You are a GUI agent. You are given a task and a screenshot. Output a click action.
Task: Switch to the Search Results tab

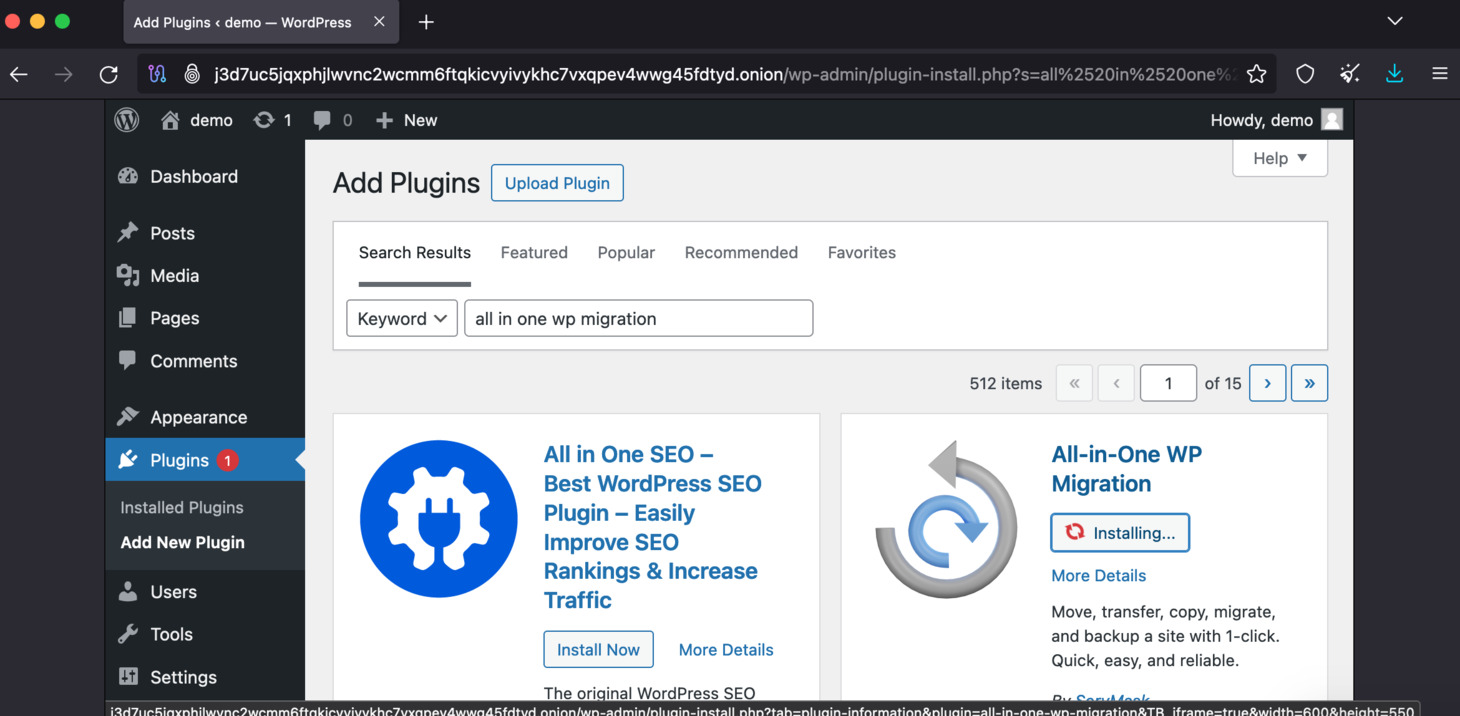[x=415, y=253]
